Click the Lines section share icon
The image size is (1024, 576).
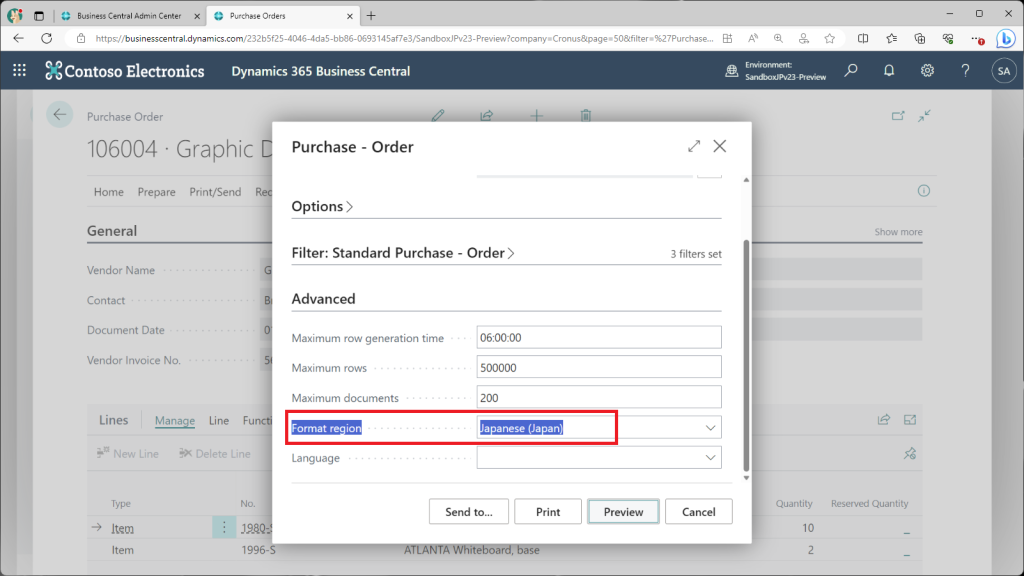pyautogui.click(x=884, y=419)
